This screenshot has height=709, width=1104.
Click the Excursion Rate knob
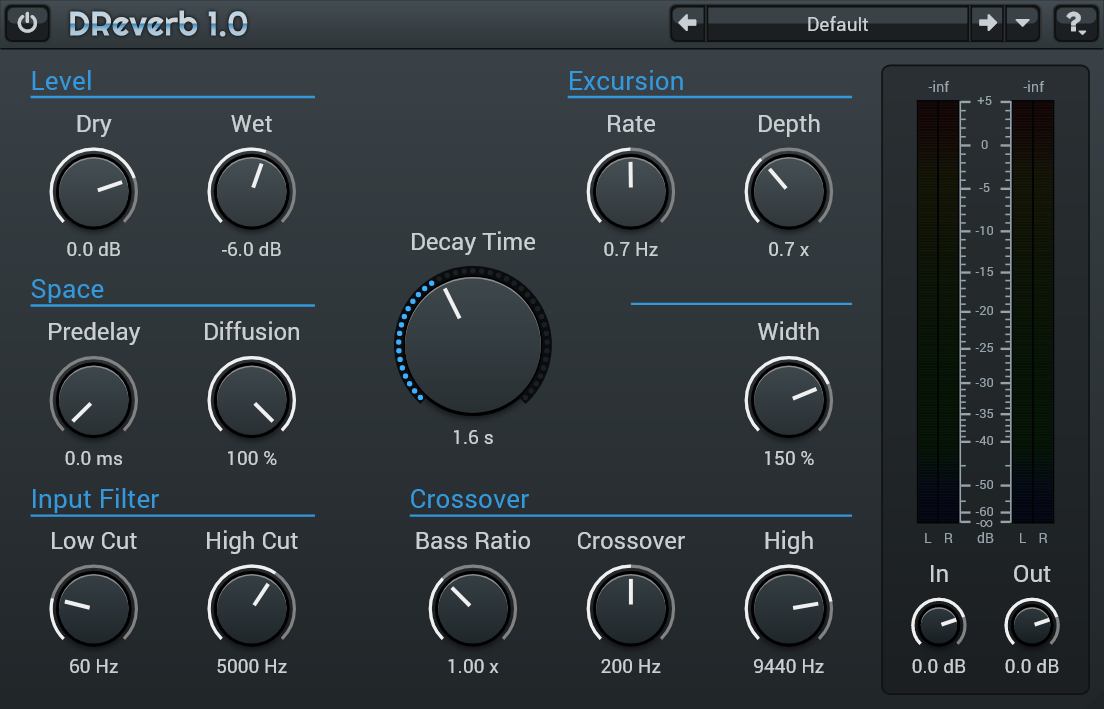[x=630, y=190]
